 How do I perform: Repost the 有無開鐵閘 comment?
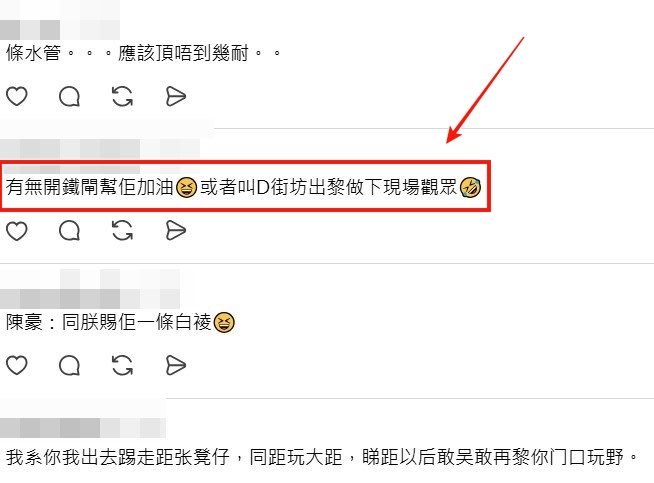[122, 231]
